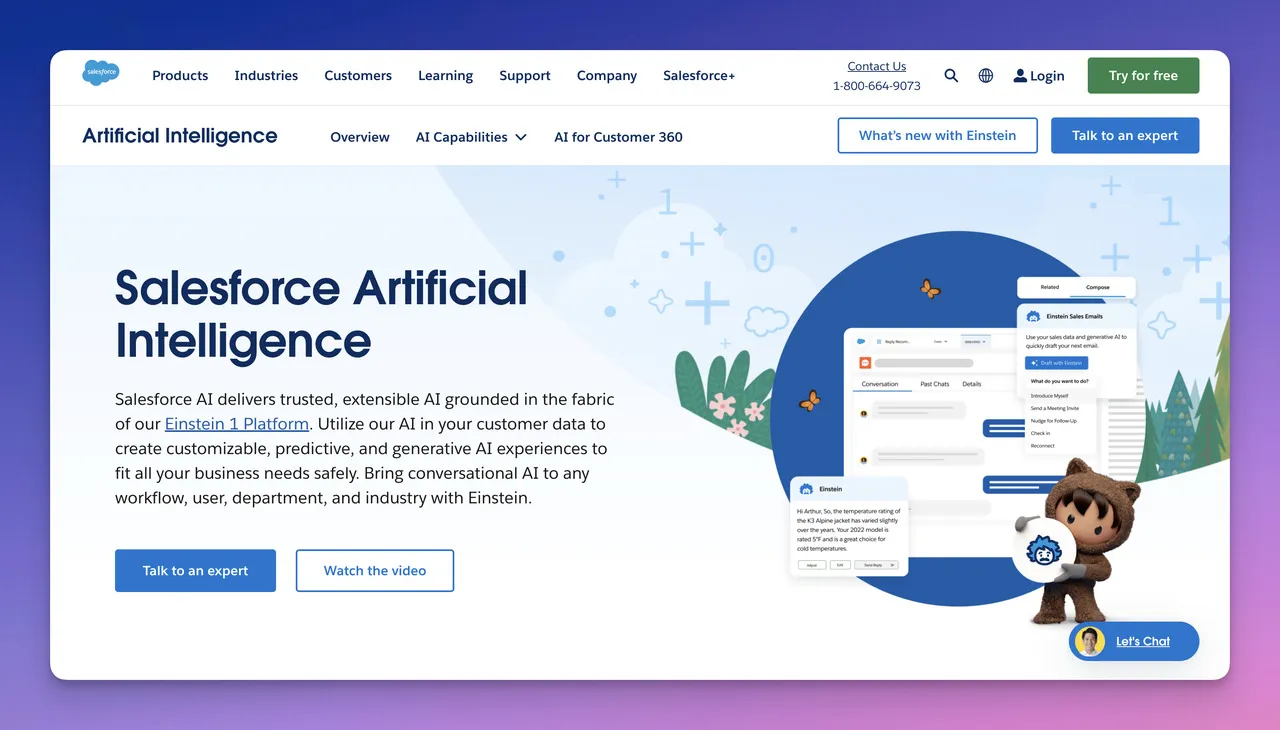This screenshot has width=1280, height=730.
Task: Open the globe language selector icon
Action: pos(986,75)
